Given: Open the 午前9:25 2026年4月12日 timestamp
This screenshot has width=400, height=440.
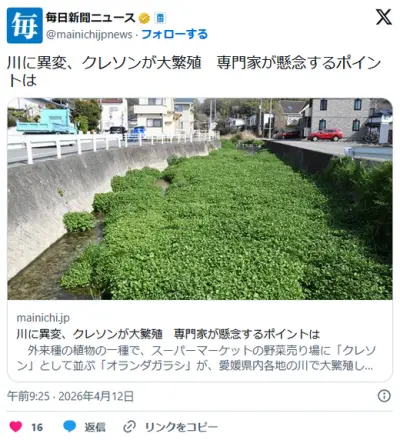Looking at the screenshot, I should [70, 396].
